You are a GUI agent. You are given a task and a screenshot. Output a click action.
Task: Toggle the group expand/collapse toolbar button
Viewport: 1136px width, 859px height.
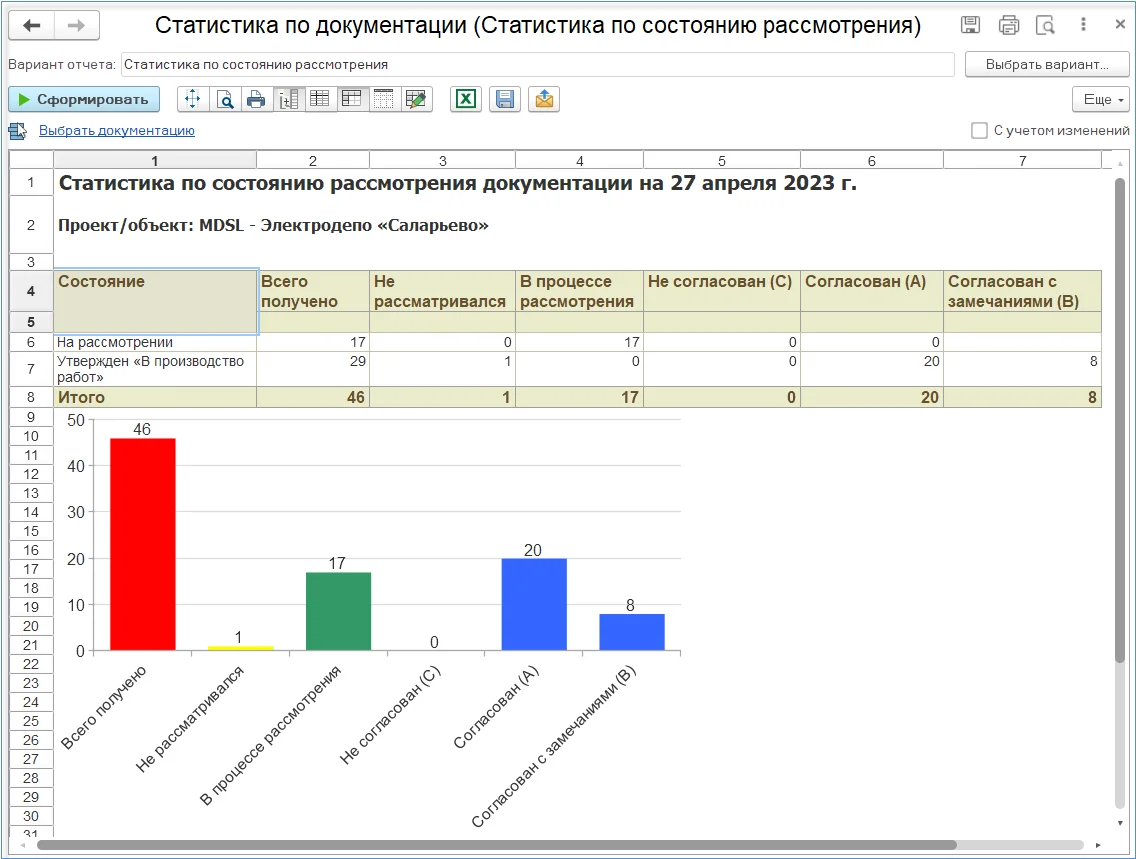click(x=289, y=99)
